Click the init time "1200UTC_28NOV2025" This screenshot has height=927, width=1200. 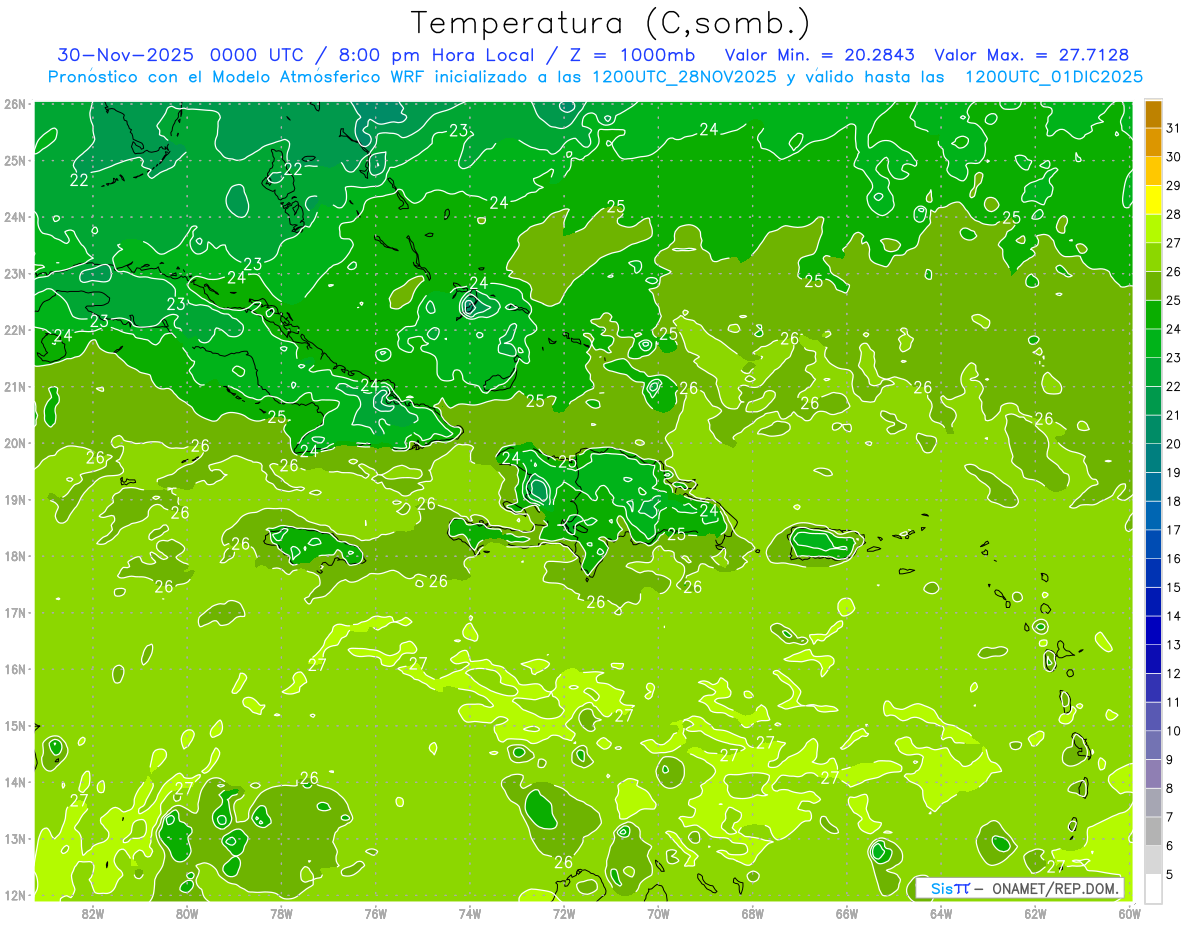pos(687,77)
